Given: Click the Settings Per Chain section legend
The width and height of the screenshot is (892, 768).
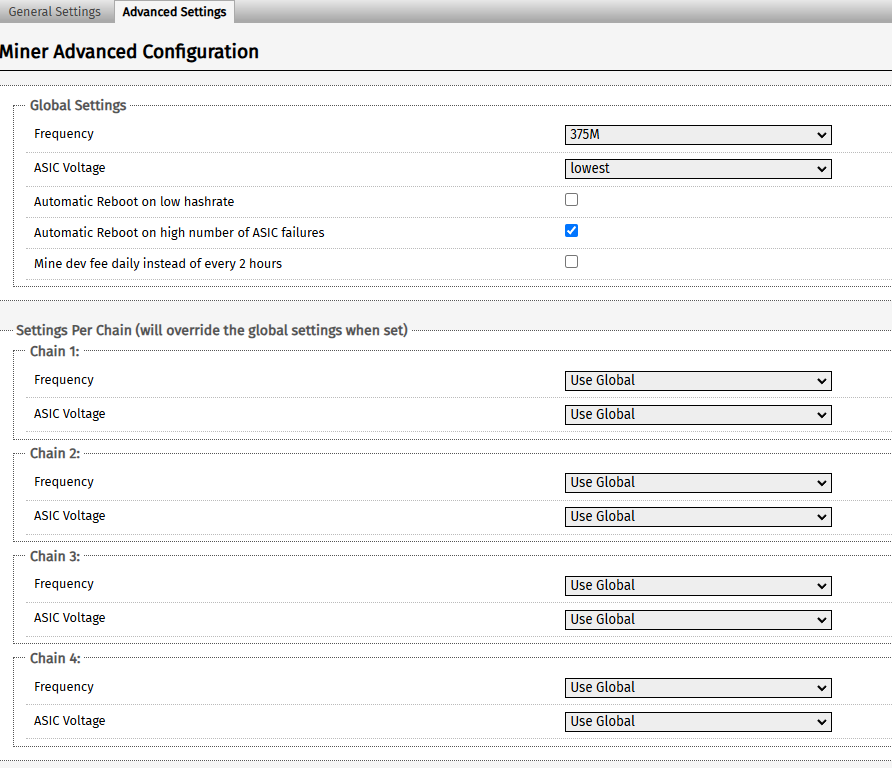Looking at the screenshot, I should click(212, 331).
